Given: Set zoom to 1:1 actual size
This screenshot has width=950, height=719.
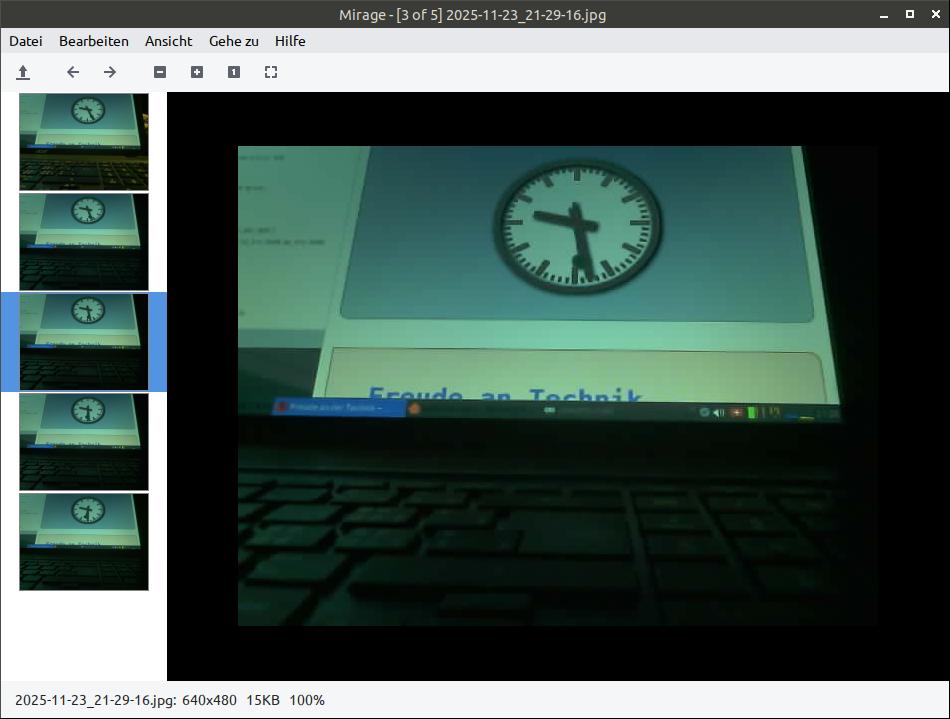Looking at the screenshot, I should coord(234,72).
